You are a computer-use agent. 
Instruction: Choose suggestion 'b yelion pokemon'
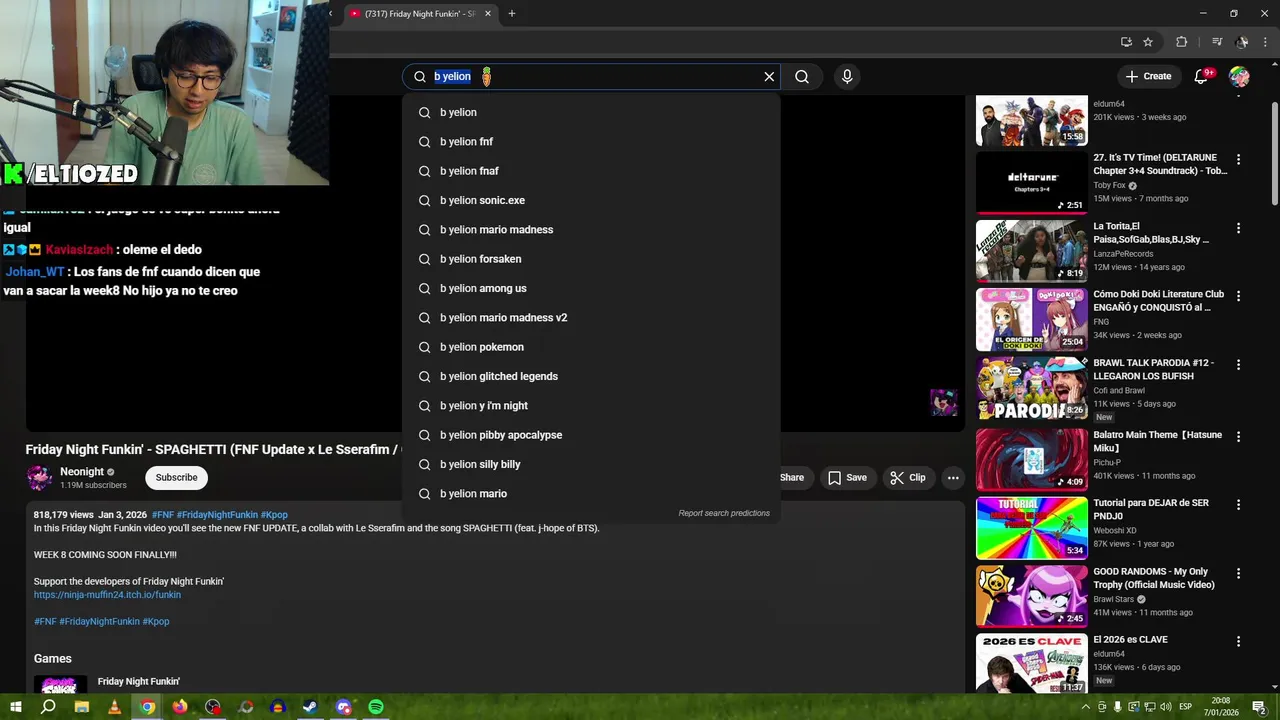click(x=591, y=347)
